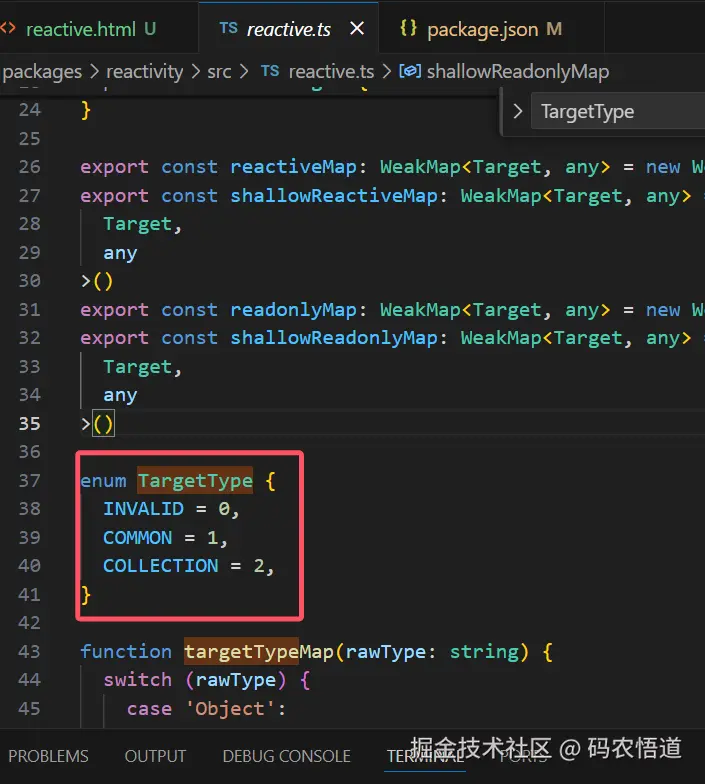This screenshot has width=705, height=784.
Task: Click line number 35 in the gutter
Action: coord(30,424)
